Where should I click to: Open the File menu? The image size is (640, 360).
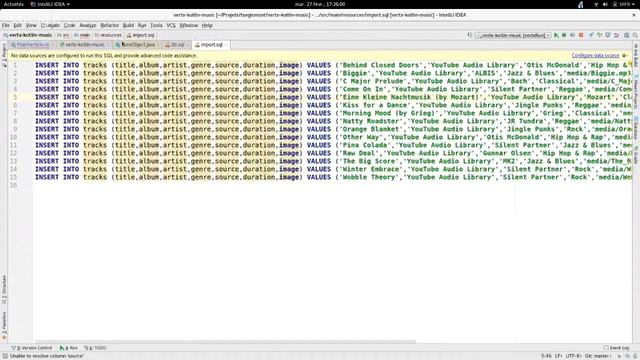tap(6, 25)
